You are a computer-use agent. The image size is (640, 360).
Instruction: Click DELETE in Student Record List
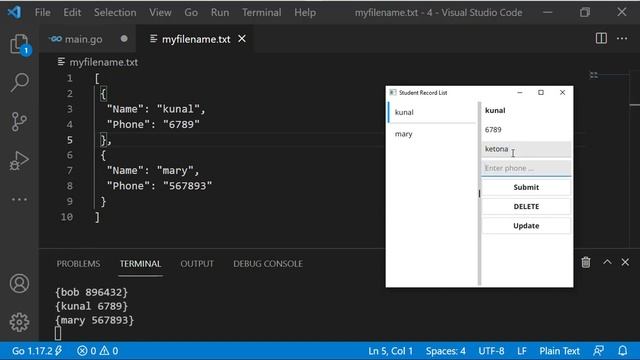point(526,207)
